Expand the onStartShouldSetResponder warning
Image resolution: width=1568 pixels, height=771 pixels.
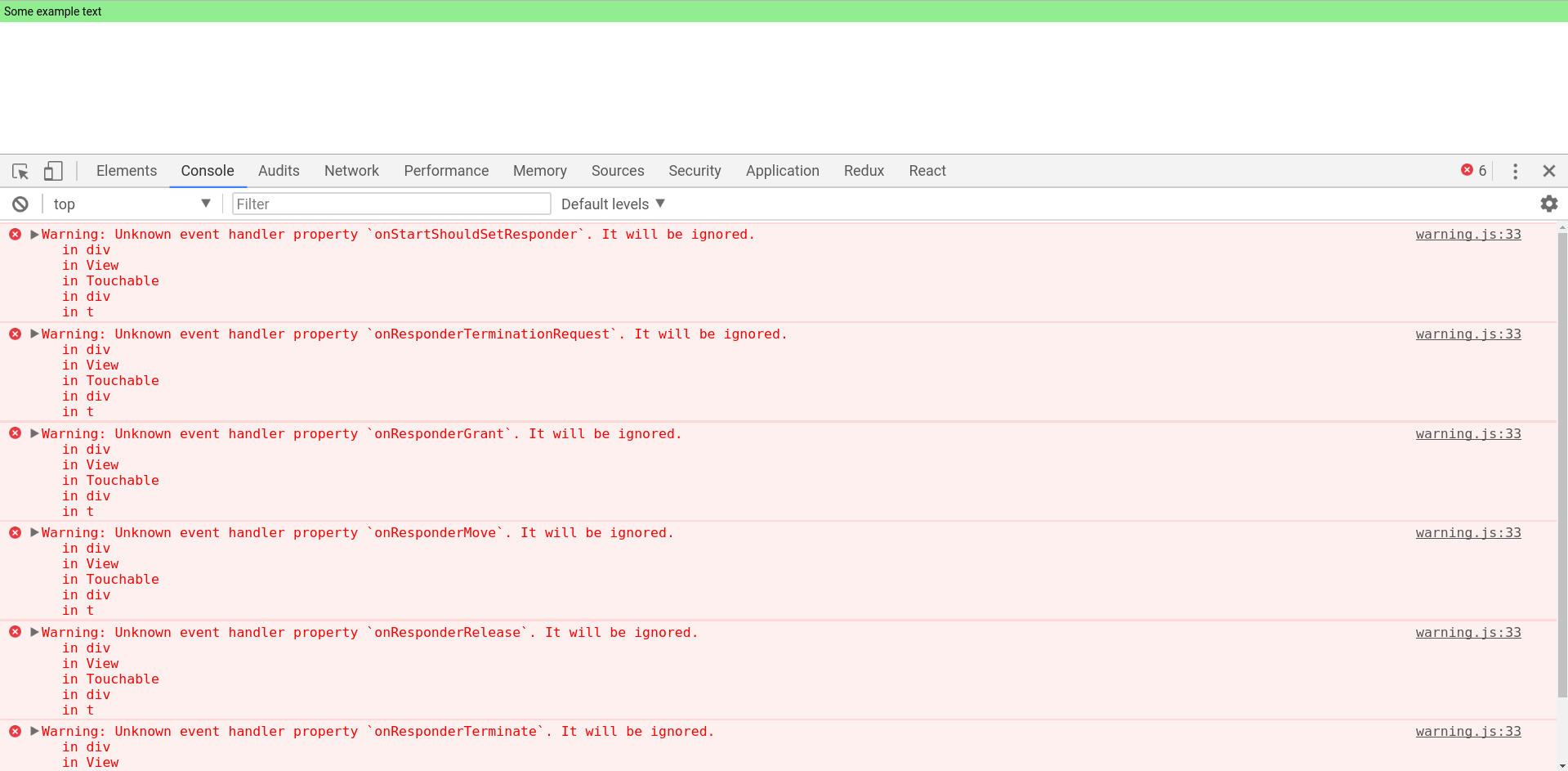(34, 235)
